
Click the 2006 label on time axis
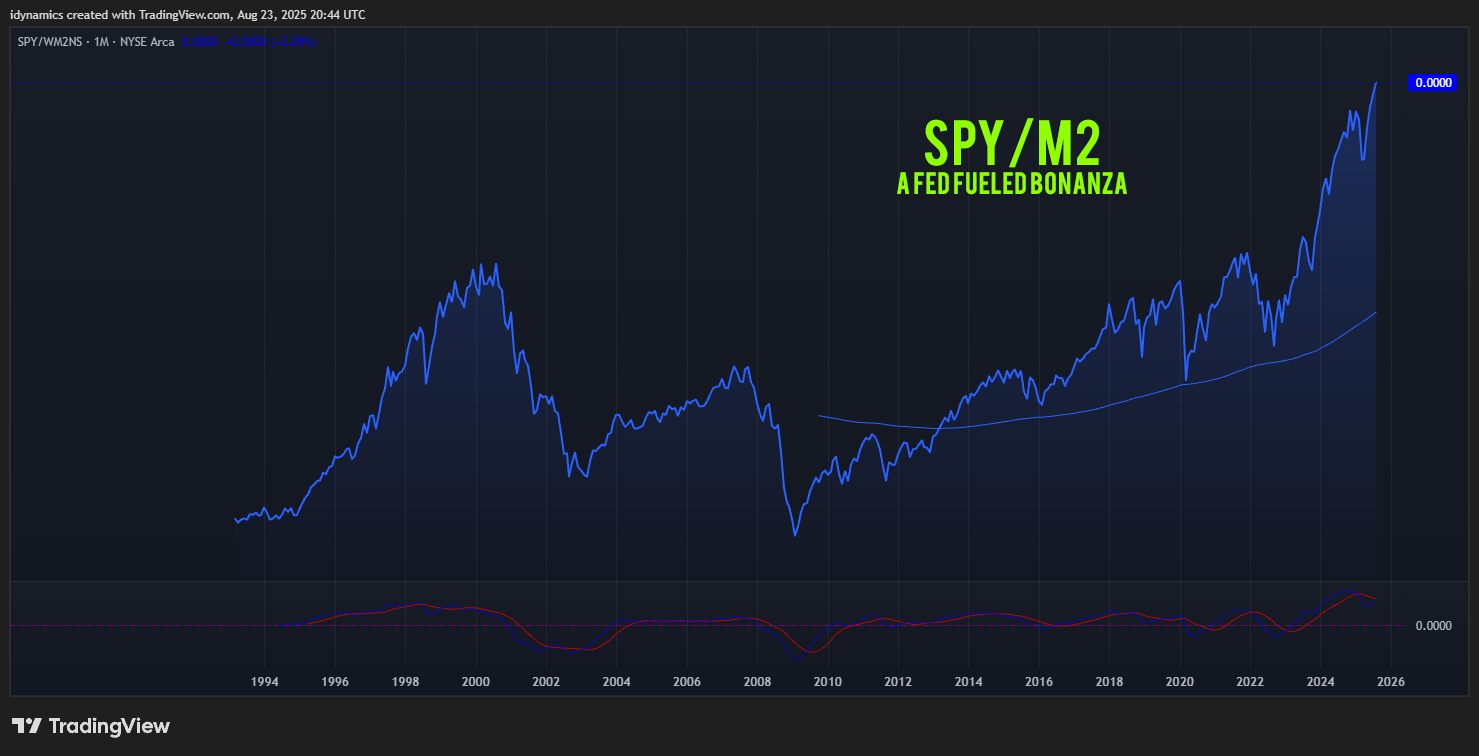[x=687, y=682]
